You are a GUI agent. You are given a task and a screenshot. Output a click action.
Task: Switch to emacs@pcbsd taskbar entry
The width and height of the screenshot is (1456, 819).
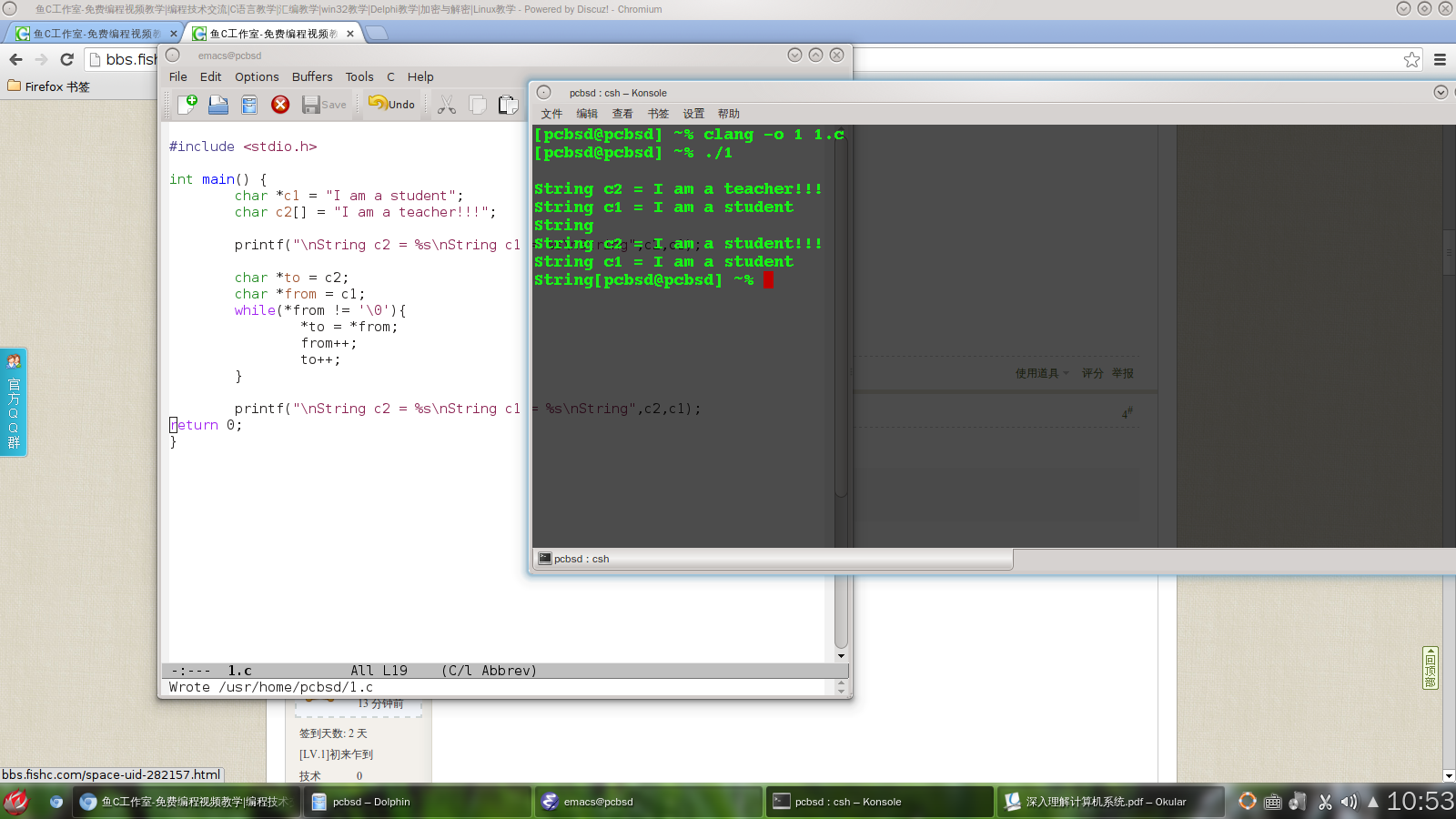coord(649,802)
